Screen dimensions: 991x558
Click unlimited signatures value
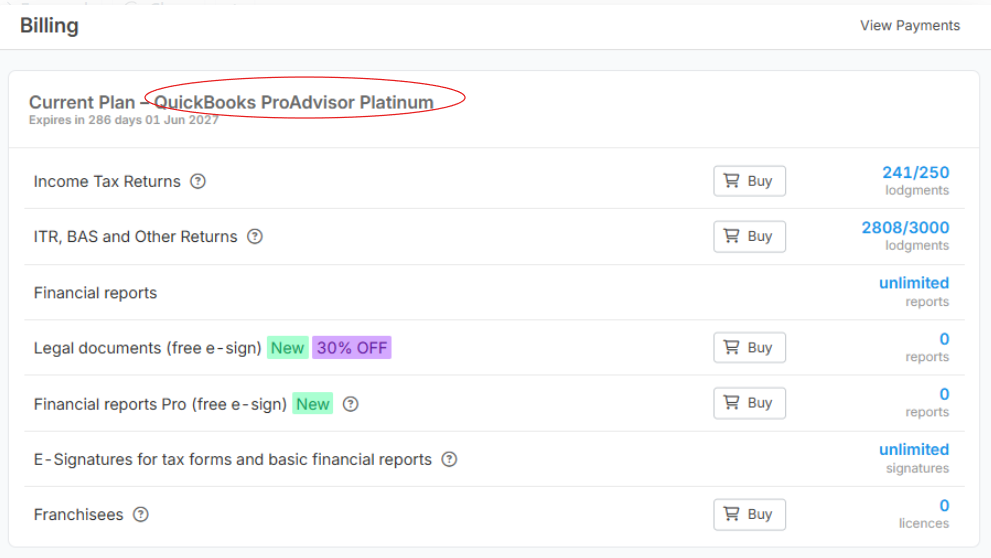[x=914, y=450]
